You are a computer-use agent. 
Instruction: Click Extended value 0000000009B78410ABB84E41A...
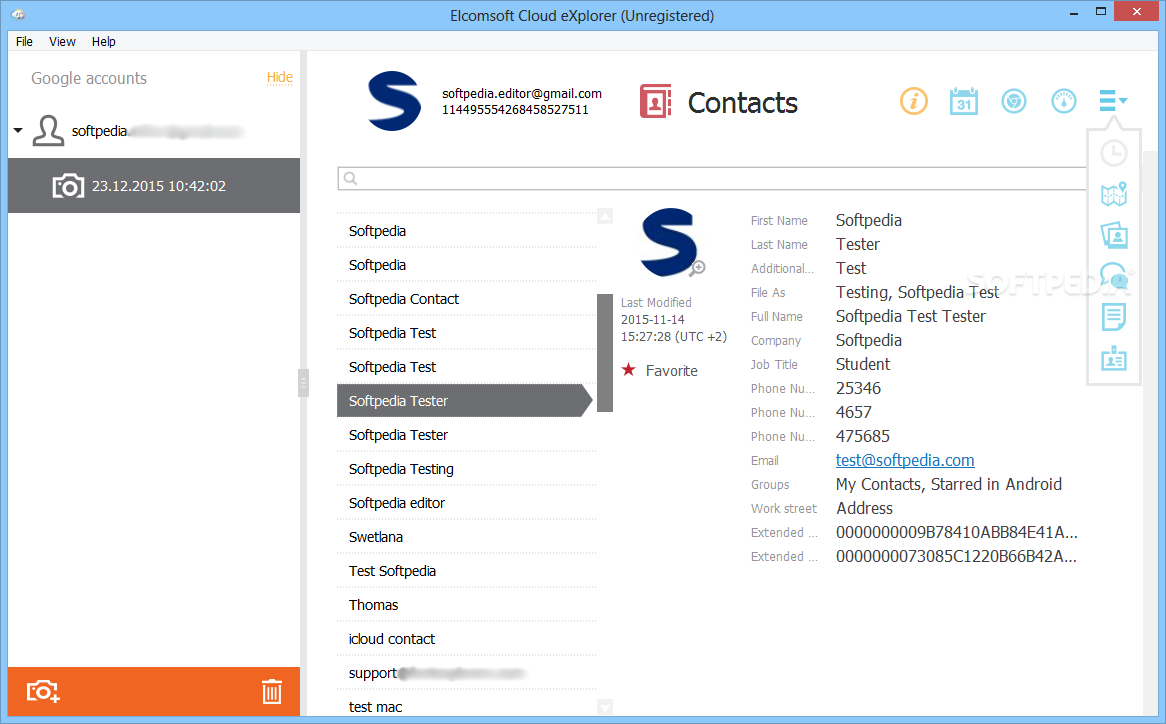click(956, 532)
